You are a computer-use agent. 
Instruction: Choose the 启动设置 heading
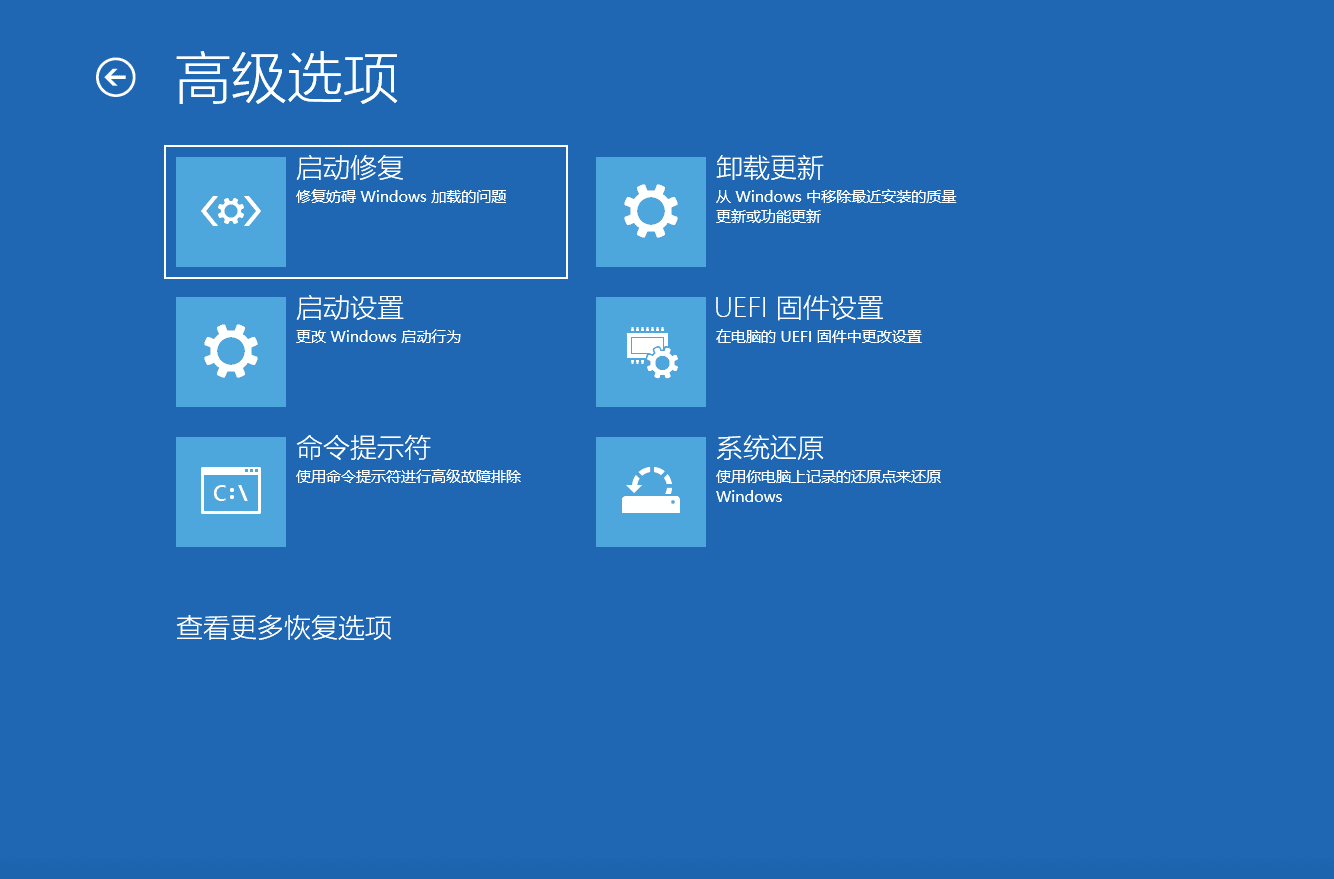pos(350,308)
